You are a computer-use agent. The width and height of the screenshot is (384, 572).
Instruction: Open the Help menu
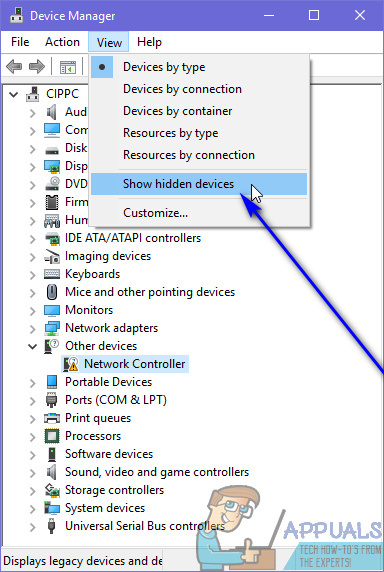(149, 42)
